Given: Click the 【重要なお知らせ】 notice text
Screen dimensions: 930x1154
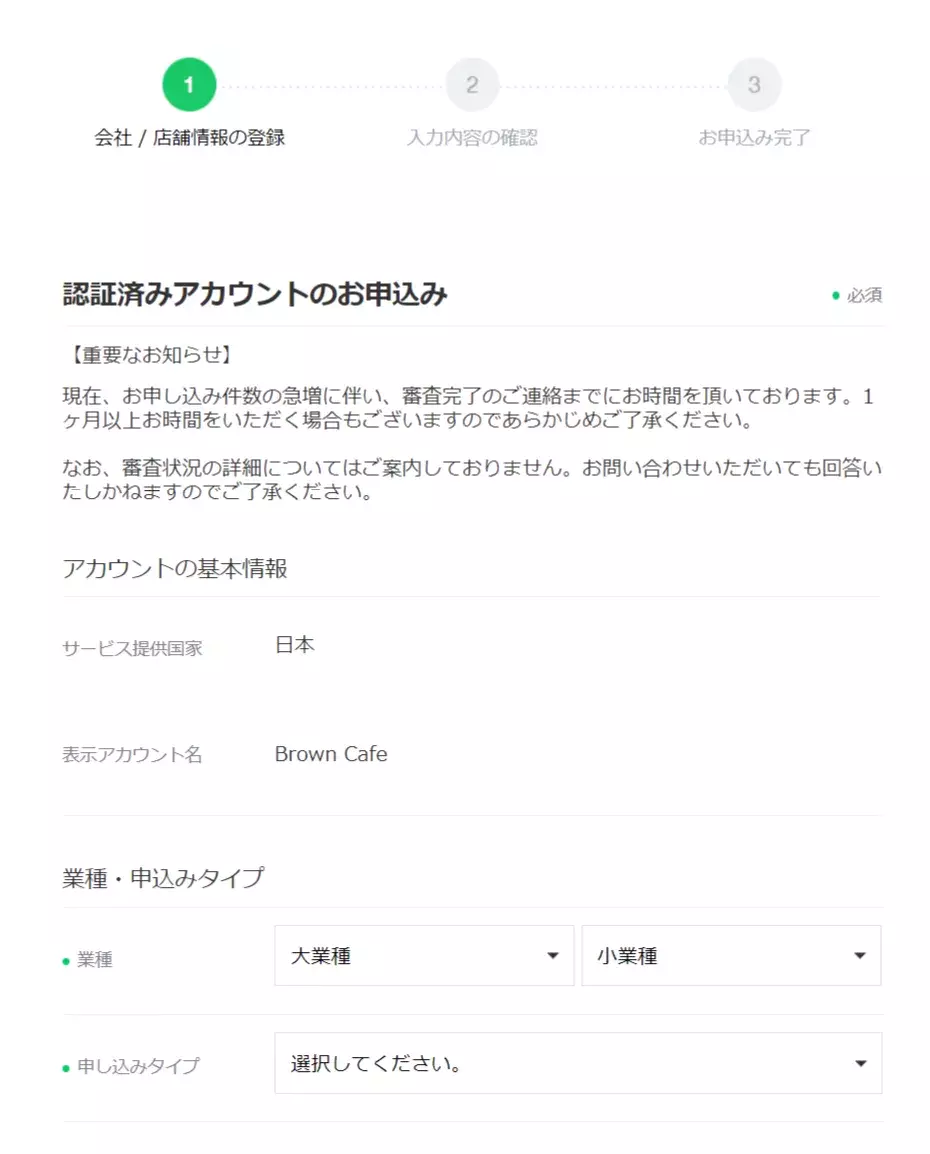Looking at the screenshot, I should click(151, 355).
